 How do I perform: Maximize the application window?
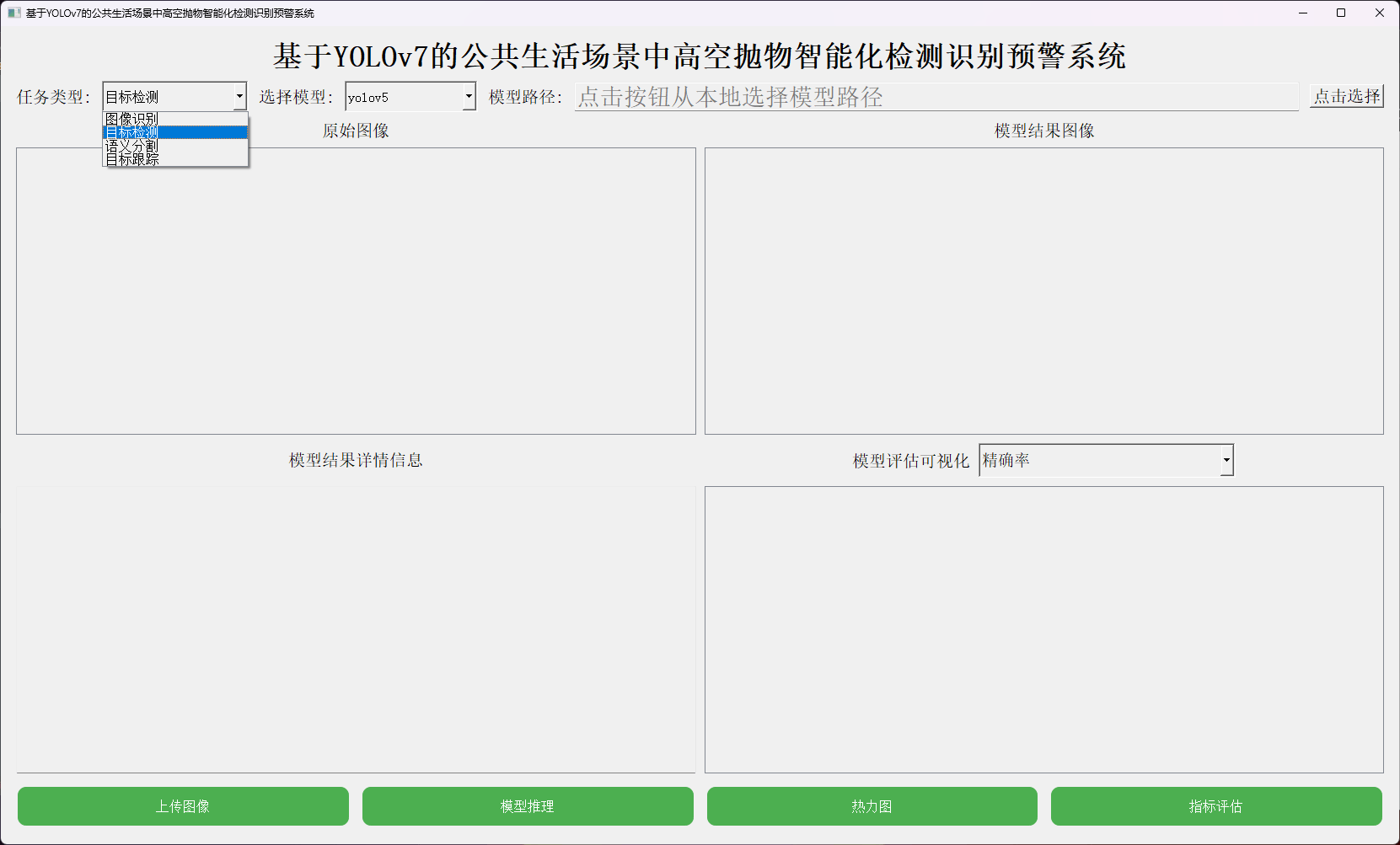[1341, 13]
